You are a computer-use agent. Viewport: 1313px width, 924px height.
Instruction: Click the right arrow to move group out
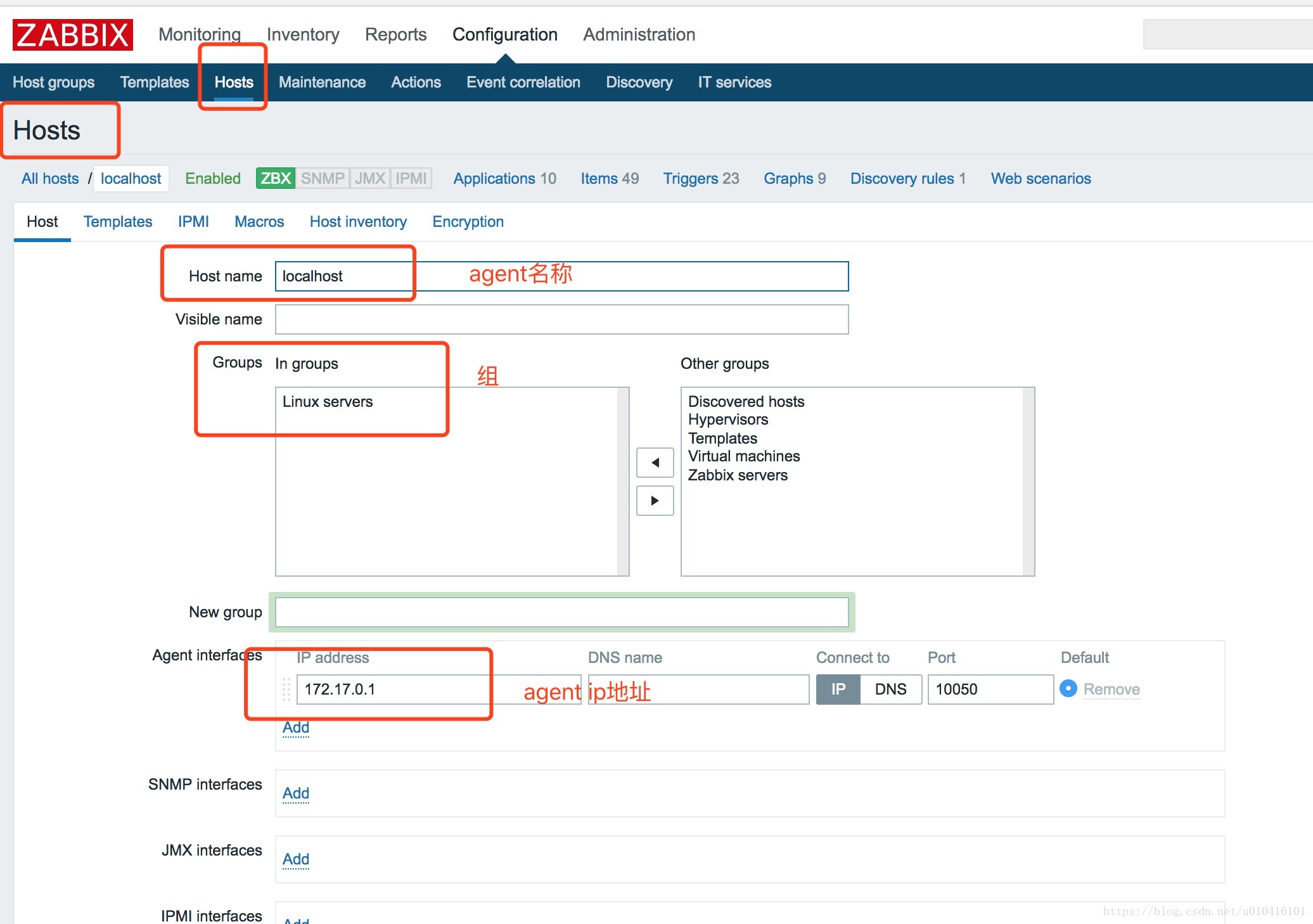[655, 501]
